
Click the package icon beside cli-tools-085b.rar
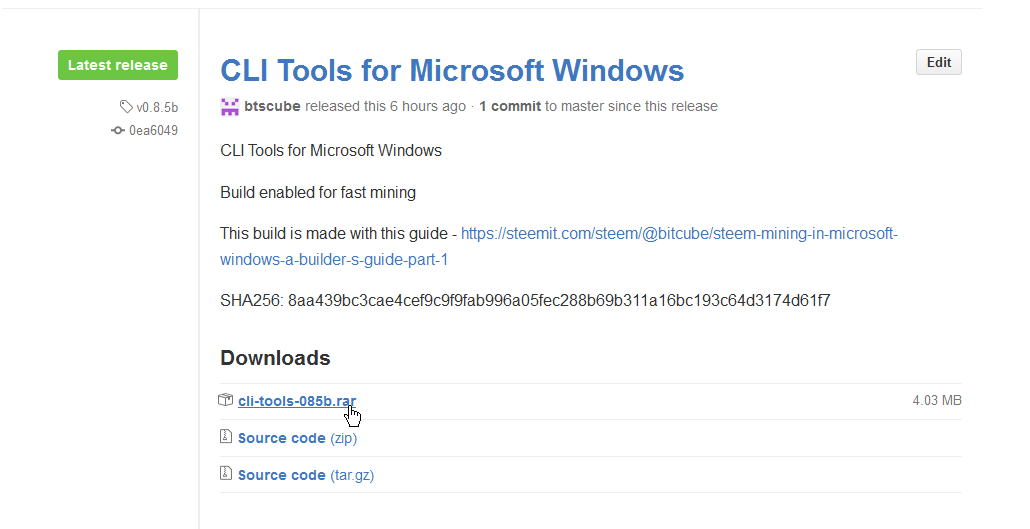click(226, 401)
